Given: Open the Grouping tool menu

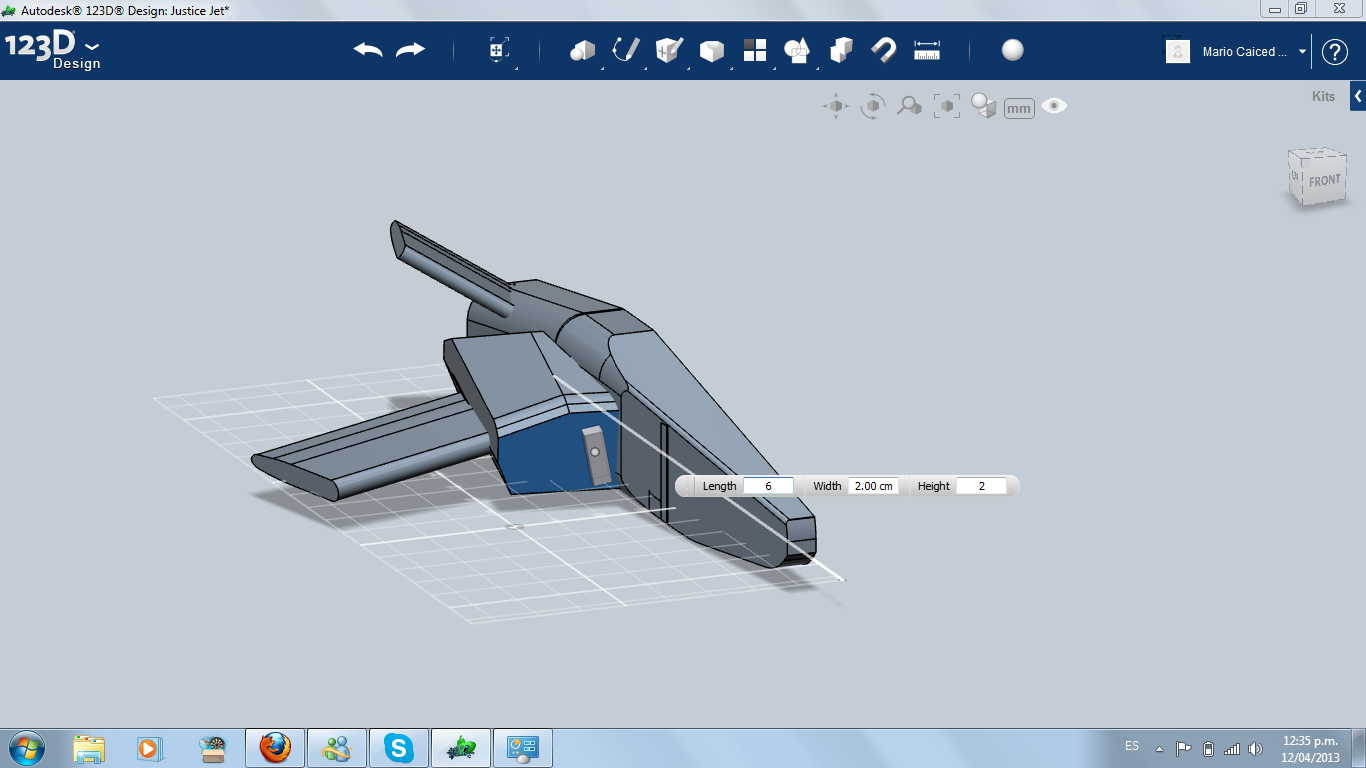Looking at the screenshot, I should (x=797, y=50).
